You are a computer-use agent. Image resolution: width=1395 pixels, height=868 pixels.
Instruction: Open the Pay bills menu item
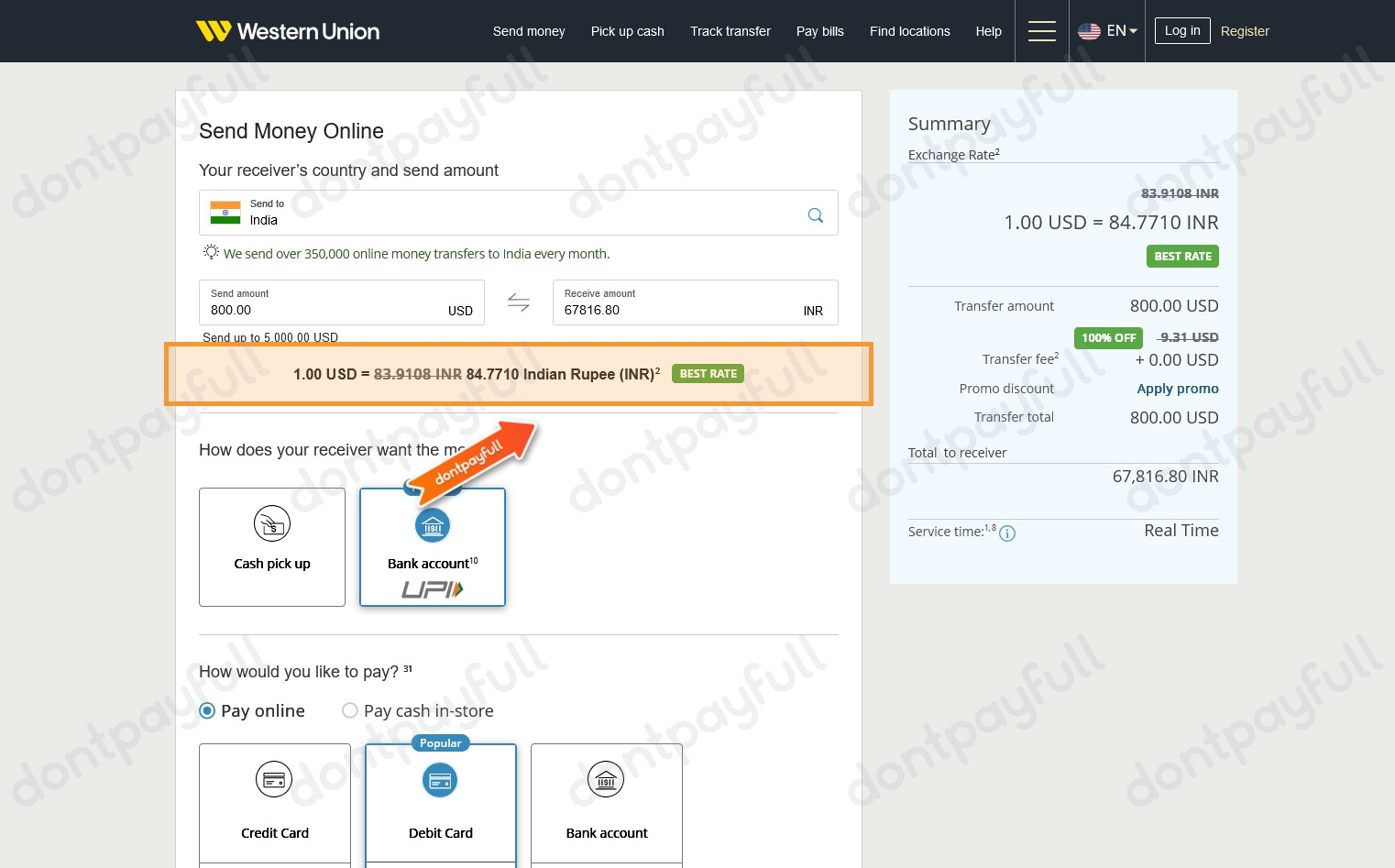pos(820,31)
